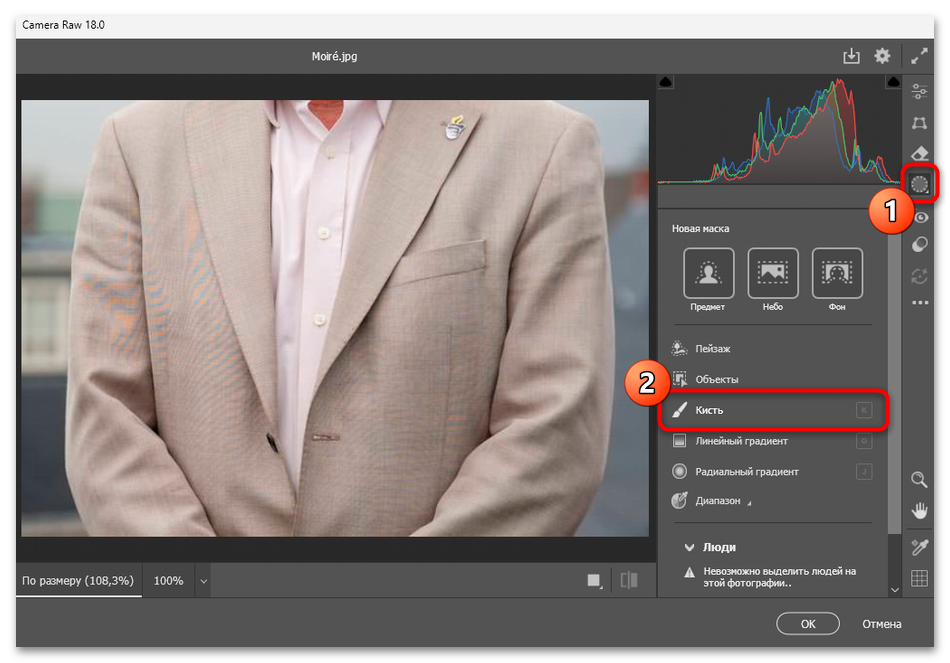Toggle full screen mode

(x=919, y=56)
